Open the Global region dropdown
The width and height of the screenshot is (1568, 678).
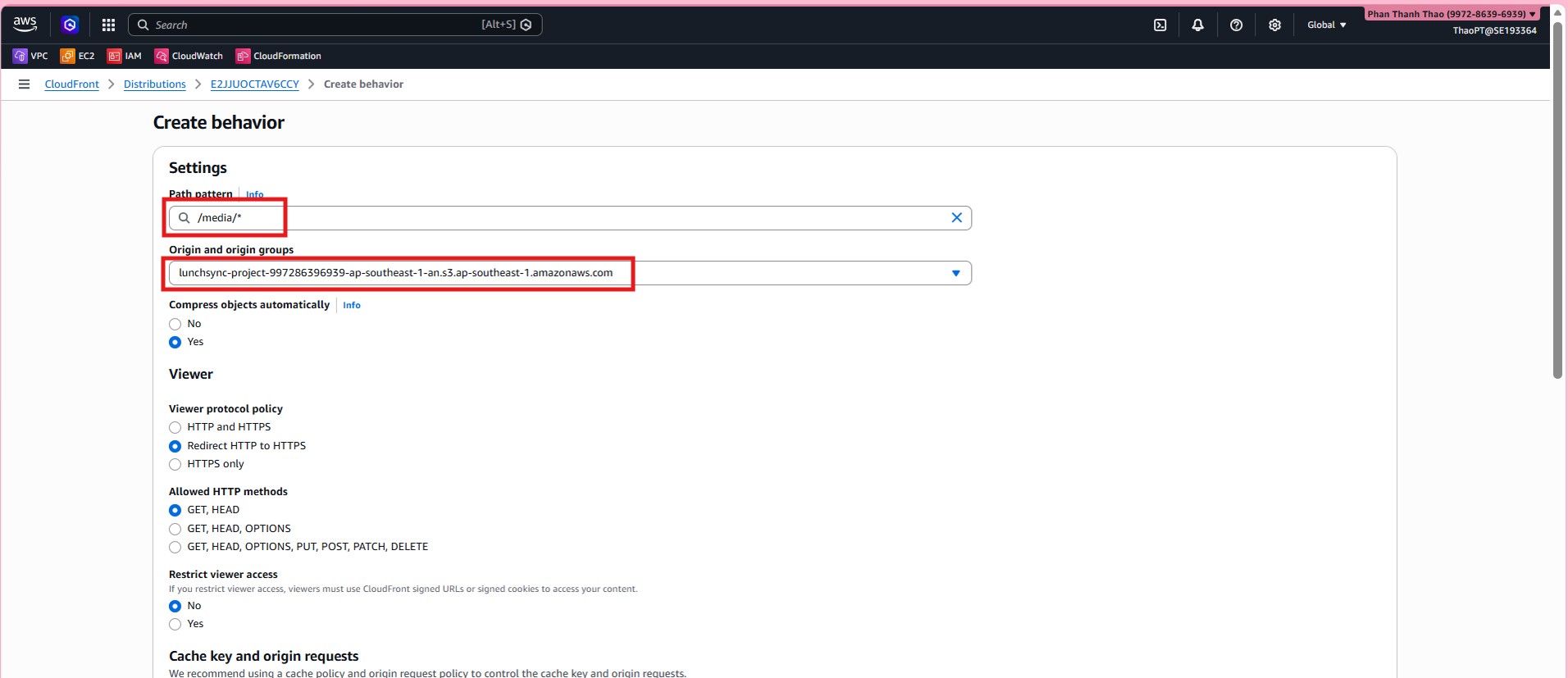[x=1326, y=25]
